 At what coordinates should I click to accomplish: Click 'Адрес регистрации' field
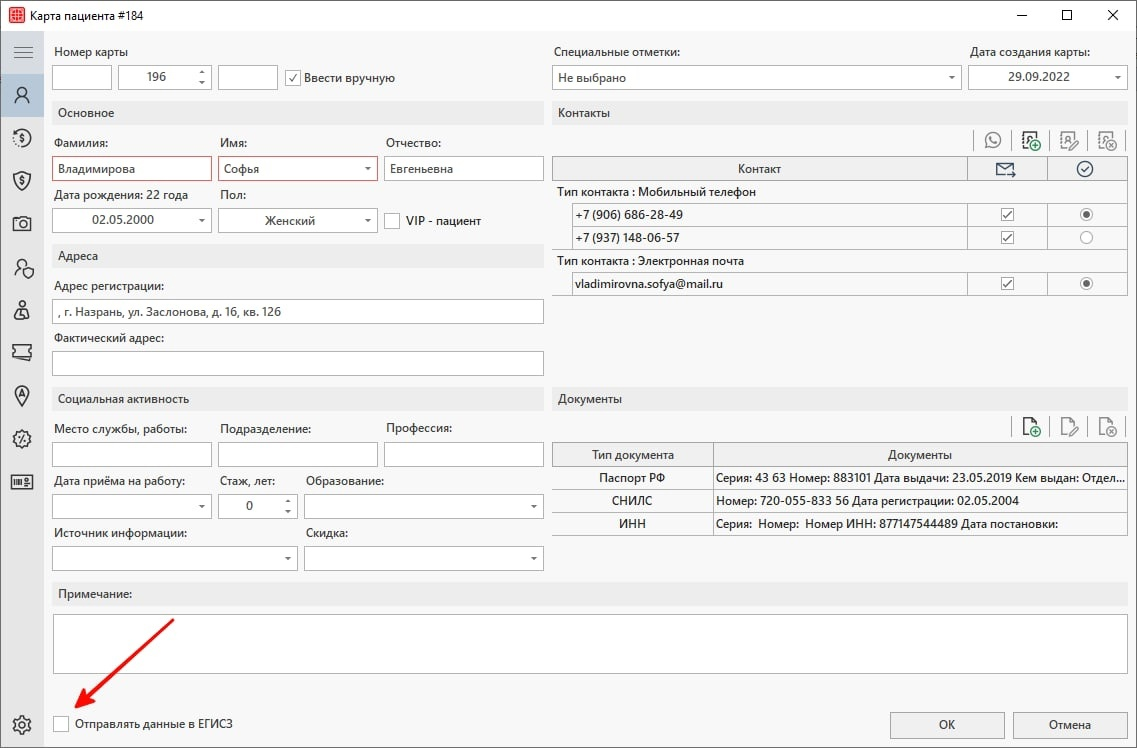pos(297,312)
